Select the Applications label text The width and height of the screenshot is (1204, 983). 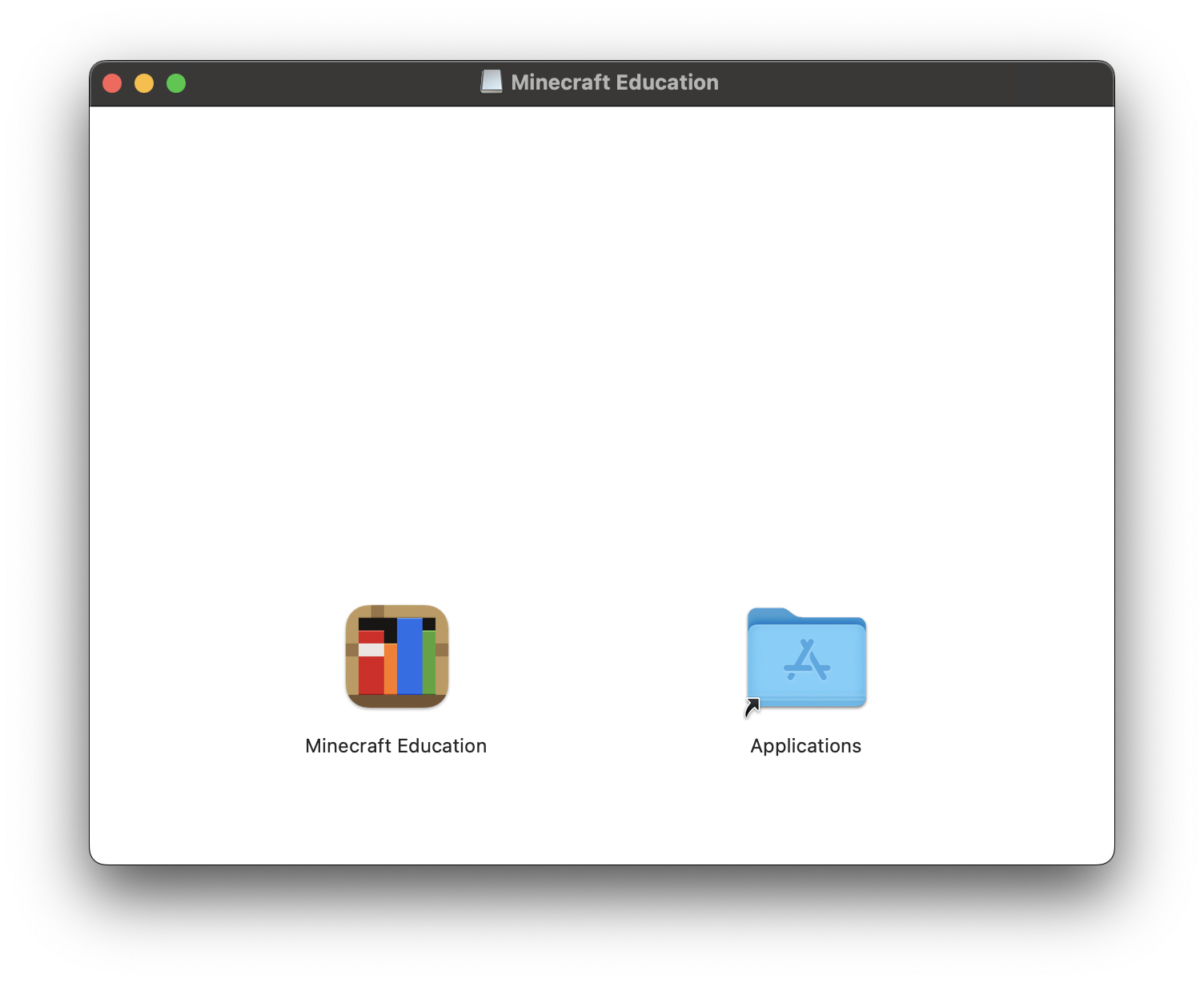(x=805, y=745)
